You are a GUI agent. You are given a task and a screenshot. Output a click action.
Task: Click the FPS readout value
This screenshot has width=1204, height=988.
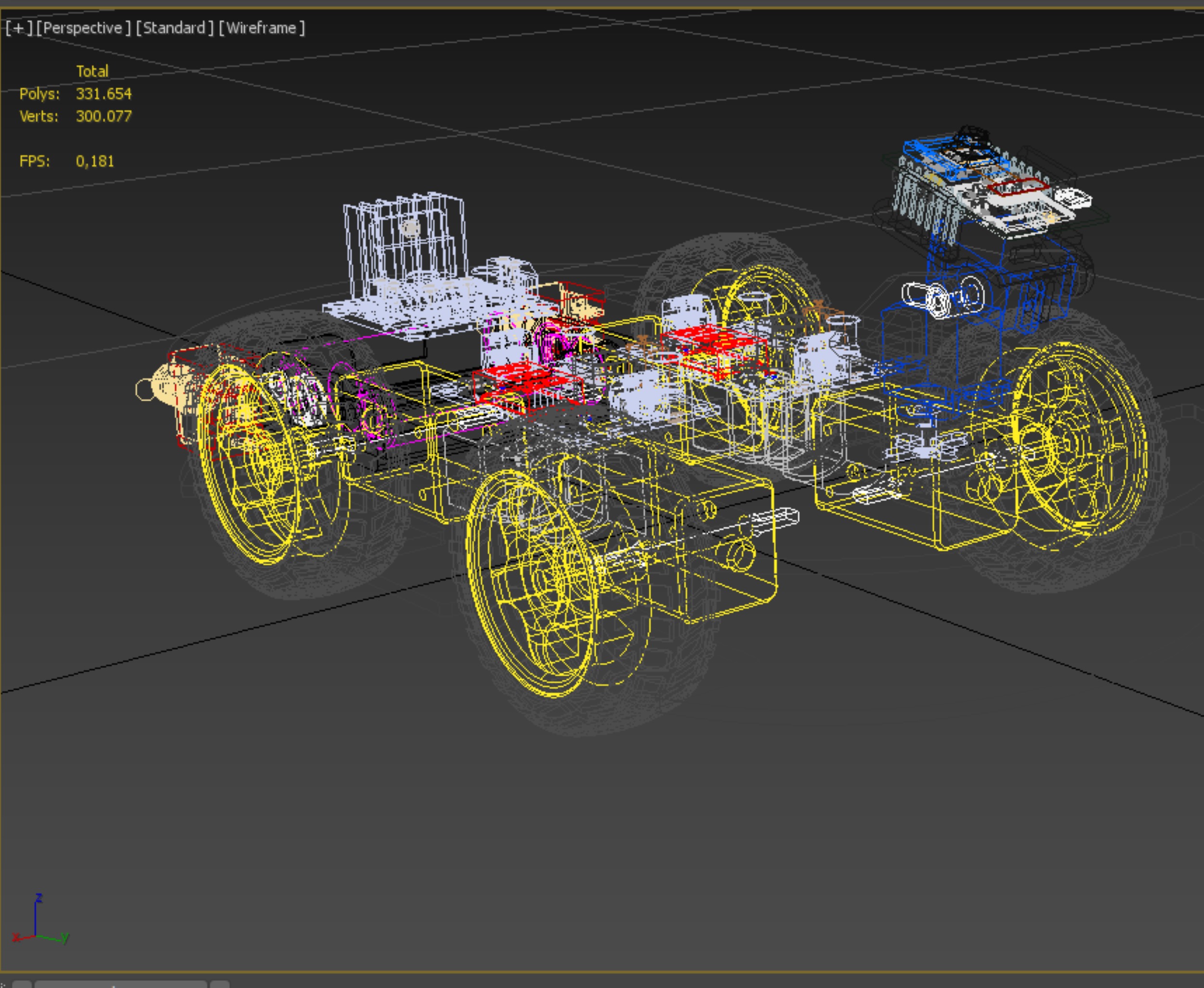point(95,162)
